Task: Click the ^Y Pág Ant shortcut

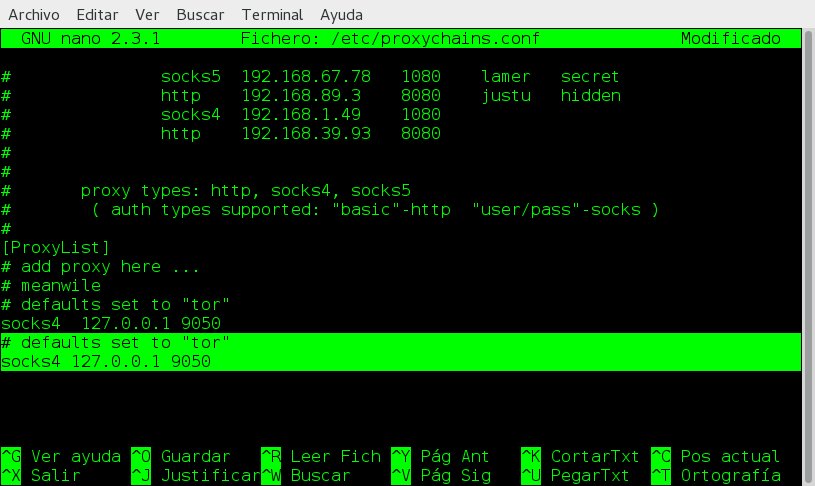Action: (440, 456)
